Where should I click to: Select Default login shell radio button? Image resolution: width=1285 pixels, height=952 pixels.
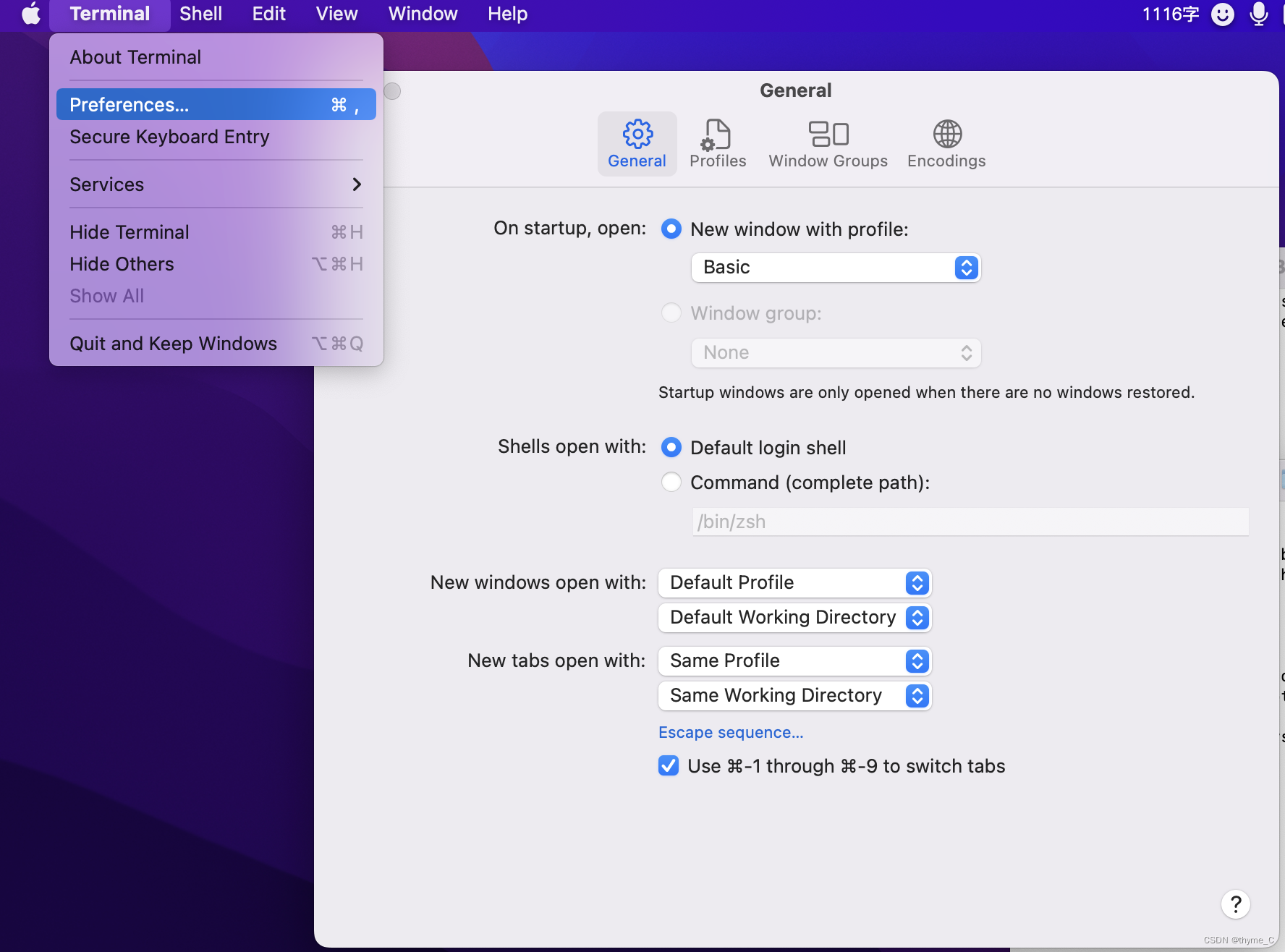pos(671,448)
